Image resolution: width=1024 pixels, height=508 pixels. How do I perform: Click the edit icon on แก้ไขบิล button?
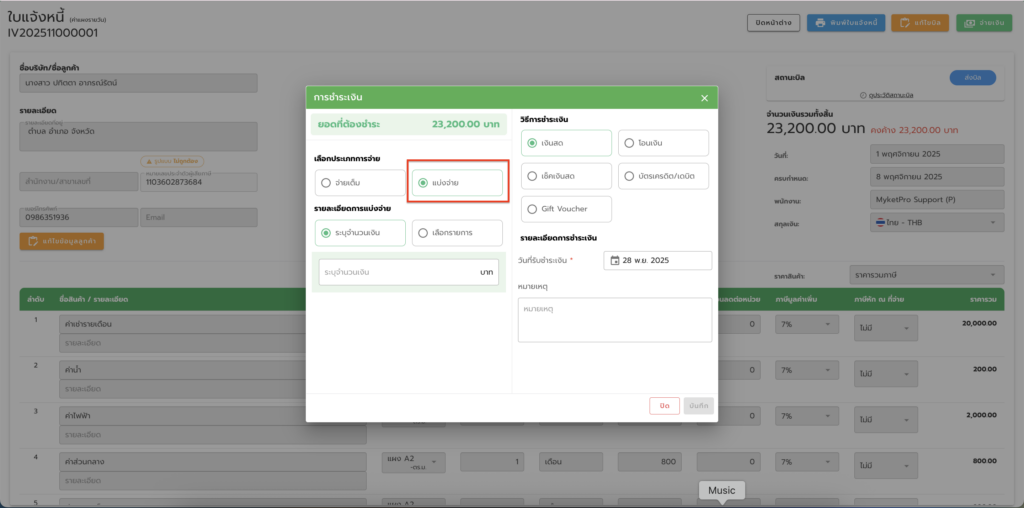coord(904,23)
